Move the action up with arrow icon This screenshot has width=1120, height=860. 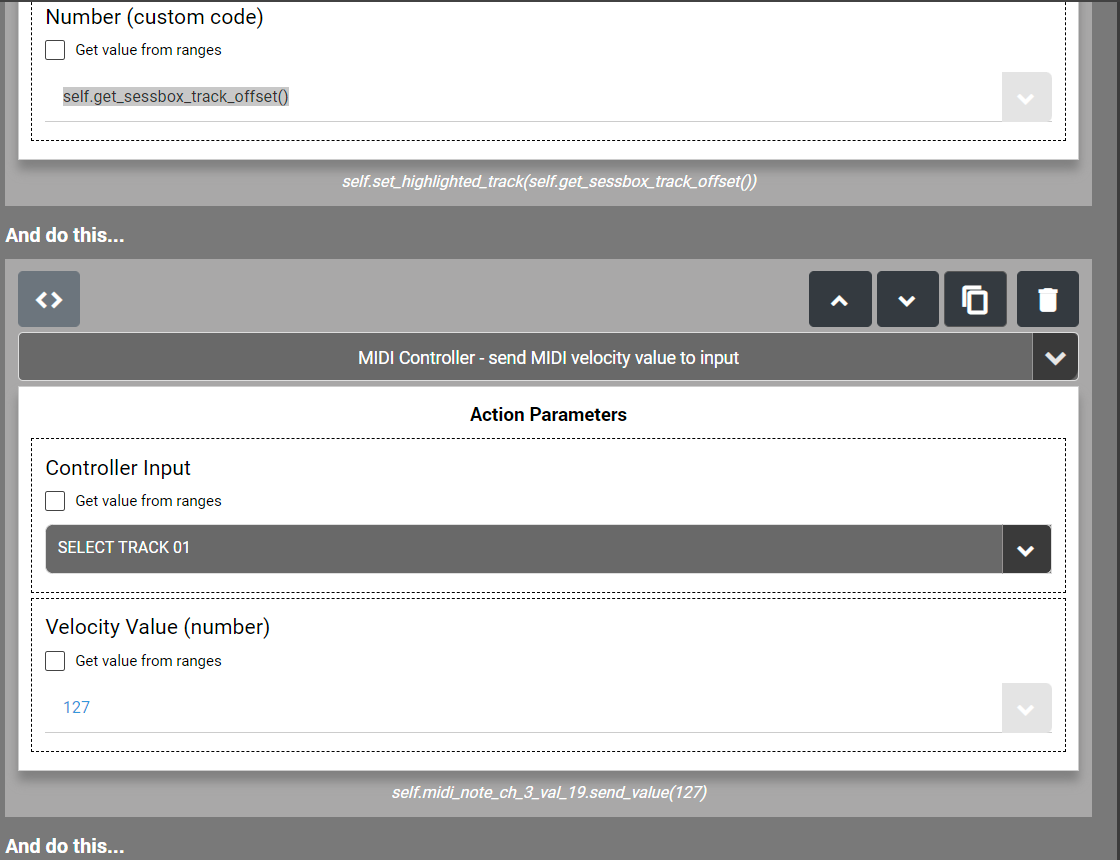[x=840, y=299]
